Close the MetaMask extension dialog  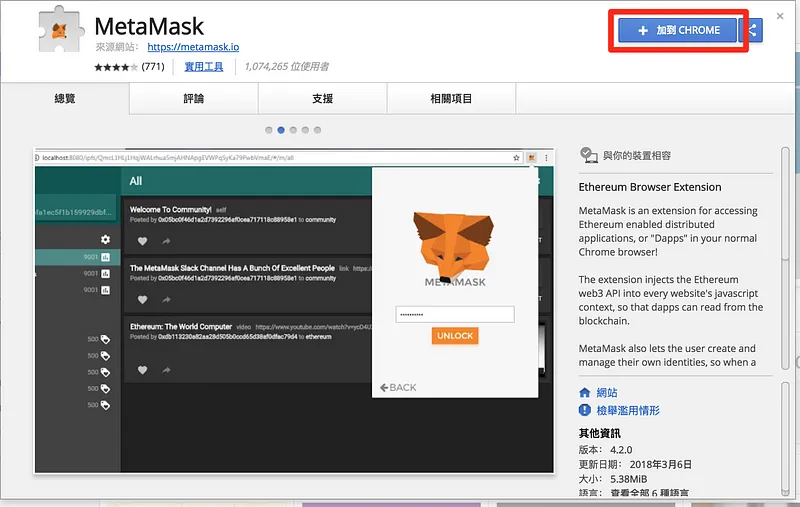click(780, 16)
